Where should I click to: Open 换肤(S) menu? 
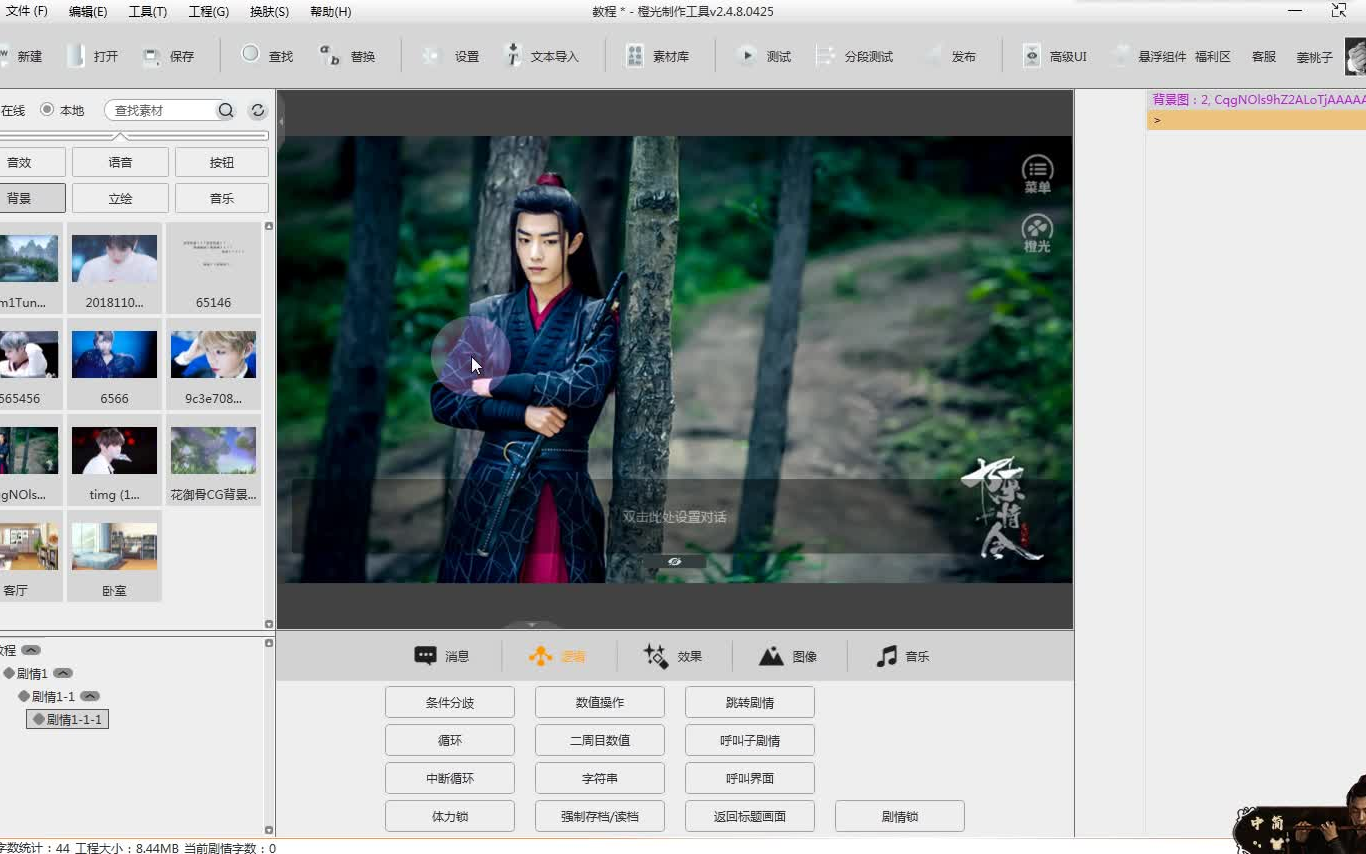pos(269,11)
